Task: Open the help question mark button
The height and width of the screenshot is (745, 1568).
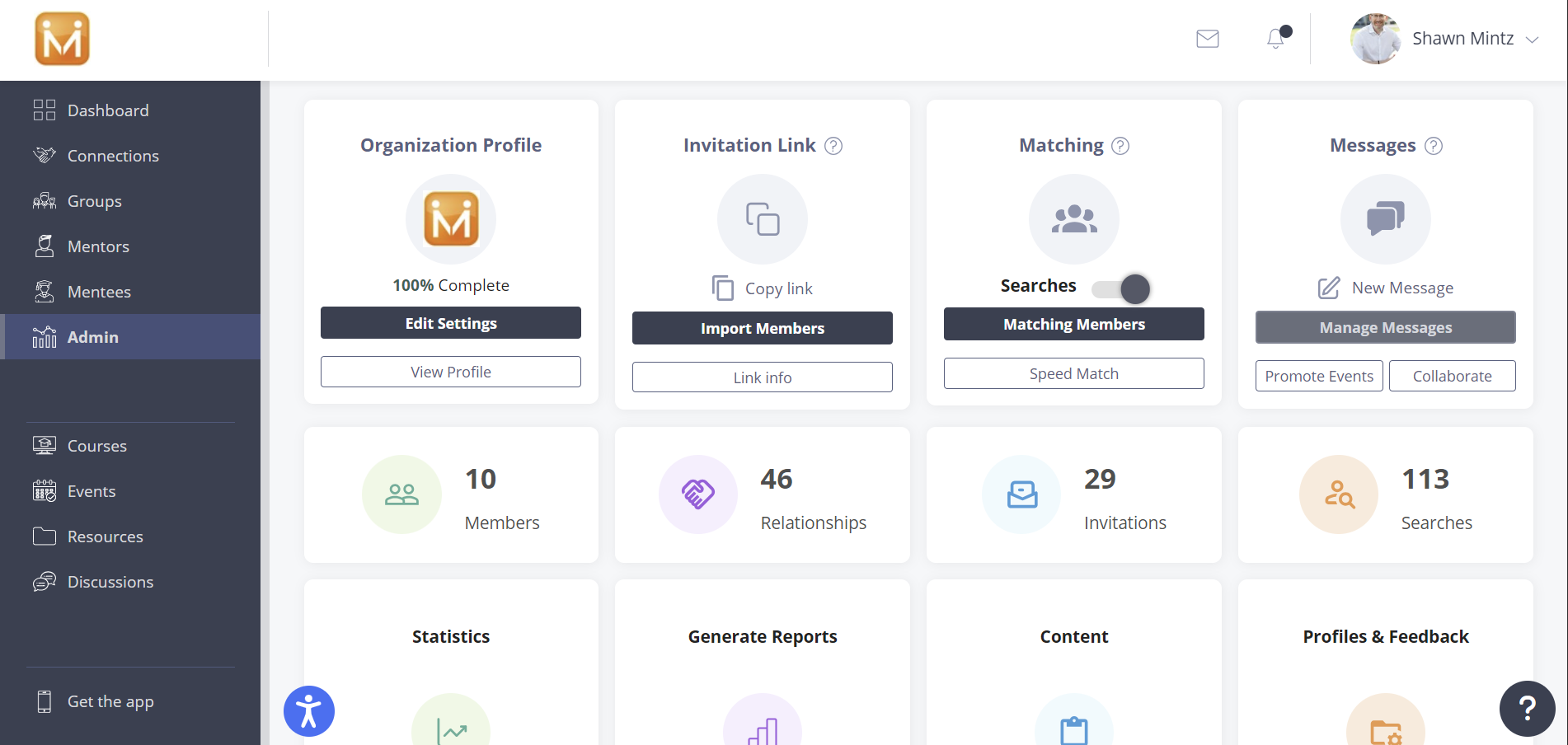Action: pos(1528,709)
